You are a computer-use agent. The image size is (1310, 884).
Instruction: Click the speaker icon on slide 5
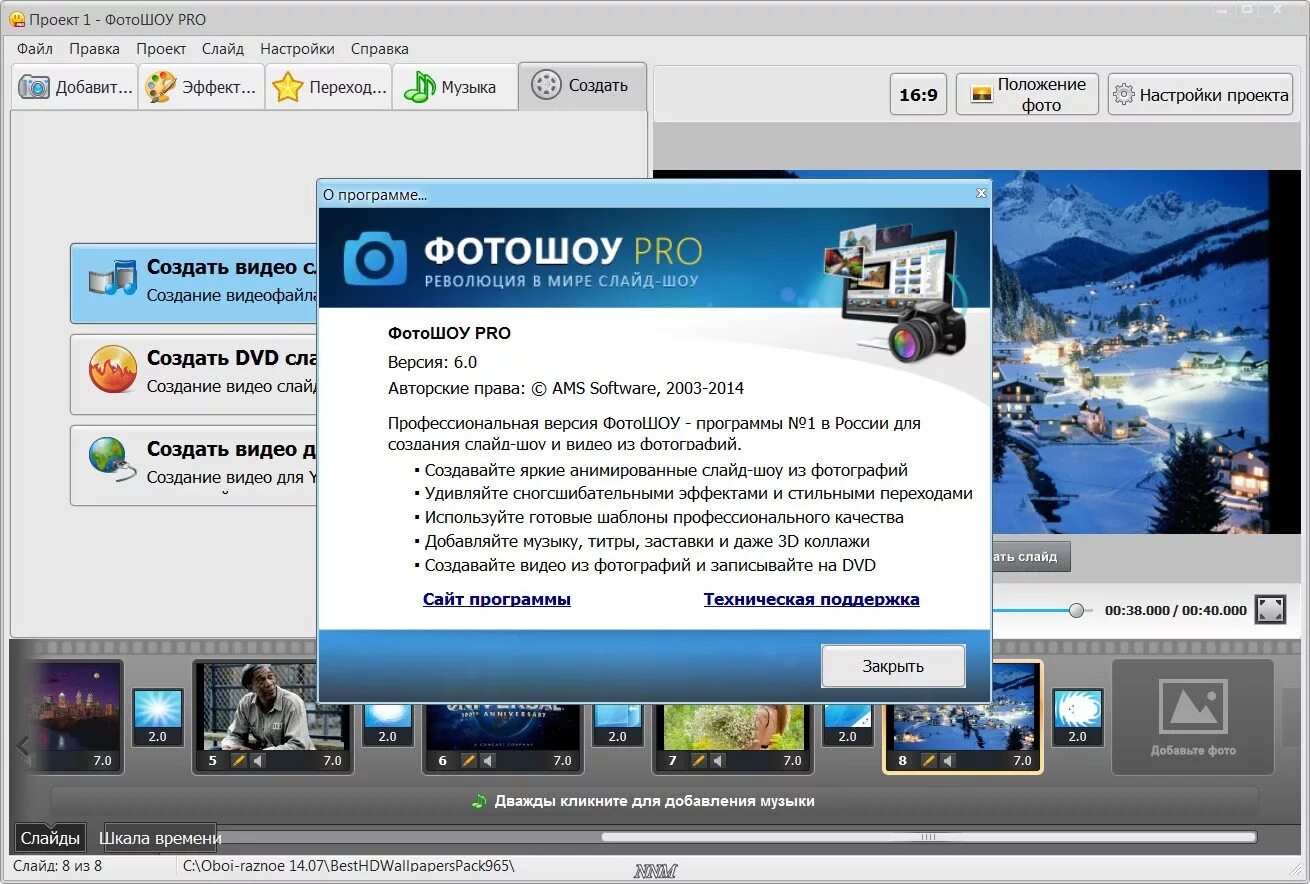(x=258, y=761)
